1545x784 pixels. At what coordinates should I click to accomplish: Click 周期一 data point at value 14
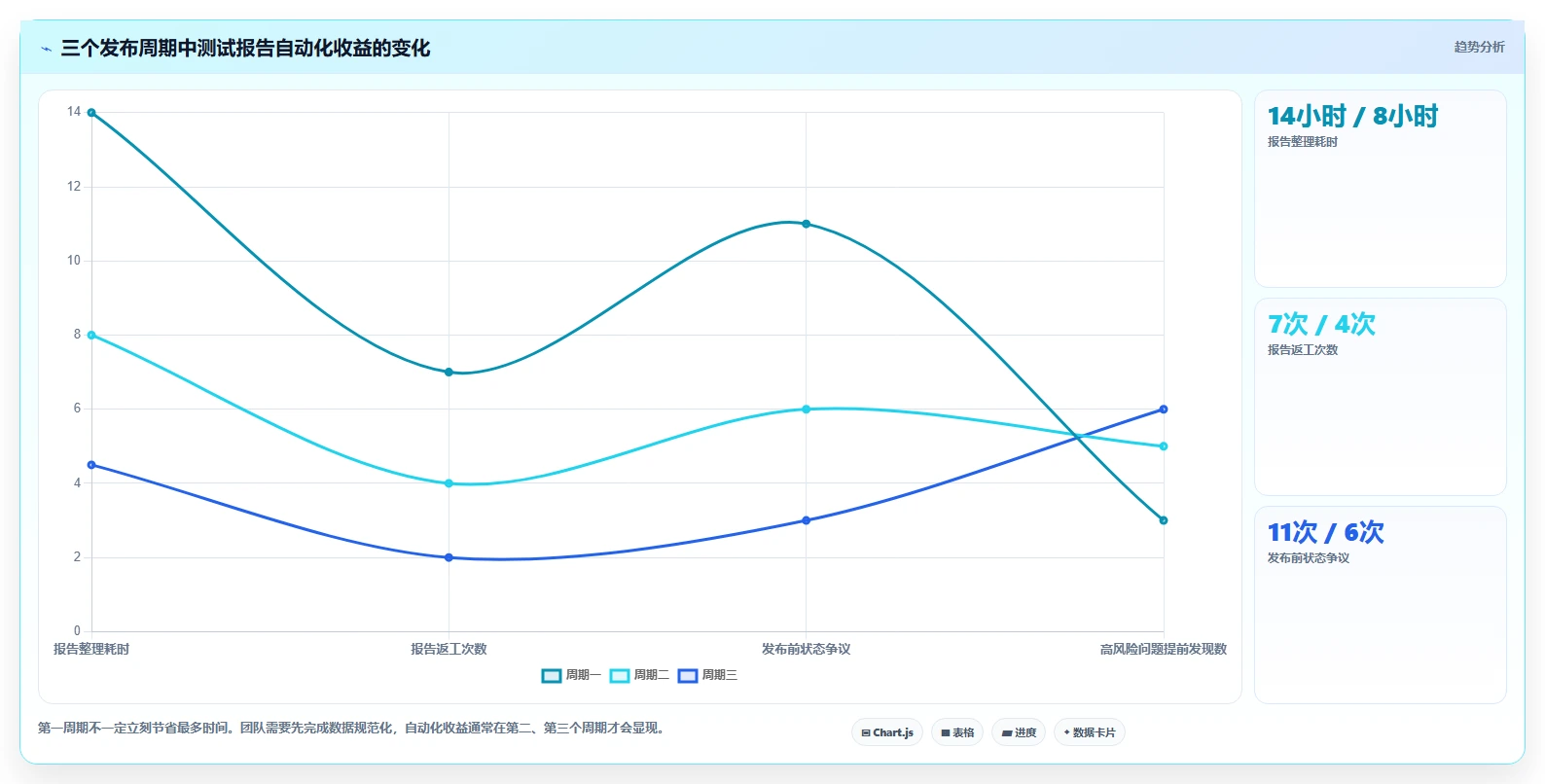point(91,113)
